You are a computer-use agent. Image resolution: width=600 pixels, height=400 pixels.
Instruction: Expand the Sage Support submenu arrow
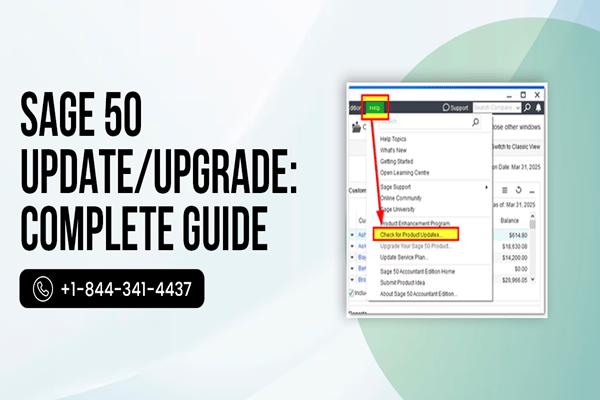486,187
